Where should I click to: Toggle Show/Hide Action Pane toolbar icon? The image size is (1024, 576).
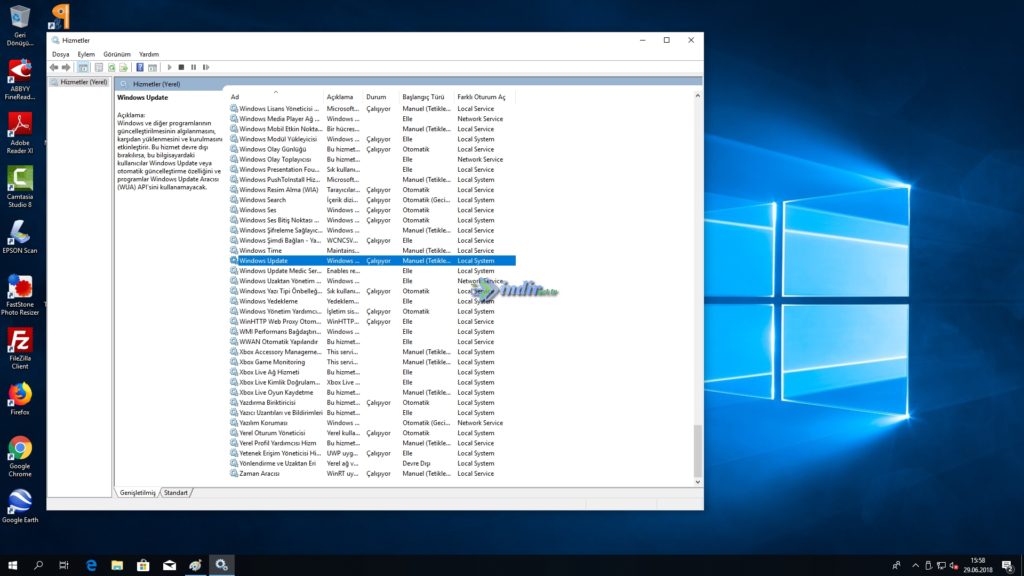point(152,67)
